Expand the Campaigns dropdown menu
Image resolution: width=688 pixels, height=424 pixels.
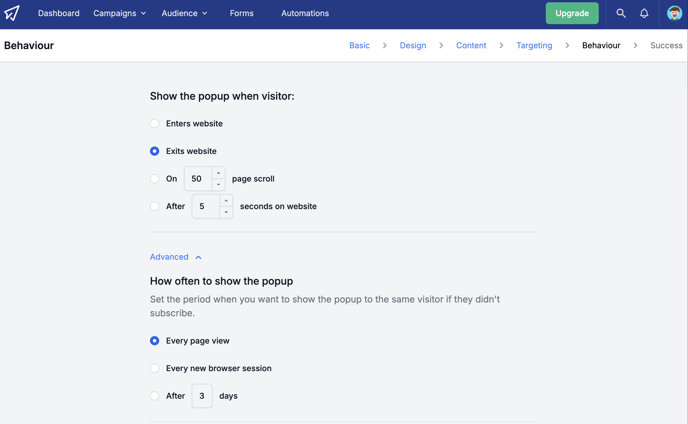point(119,13)
